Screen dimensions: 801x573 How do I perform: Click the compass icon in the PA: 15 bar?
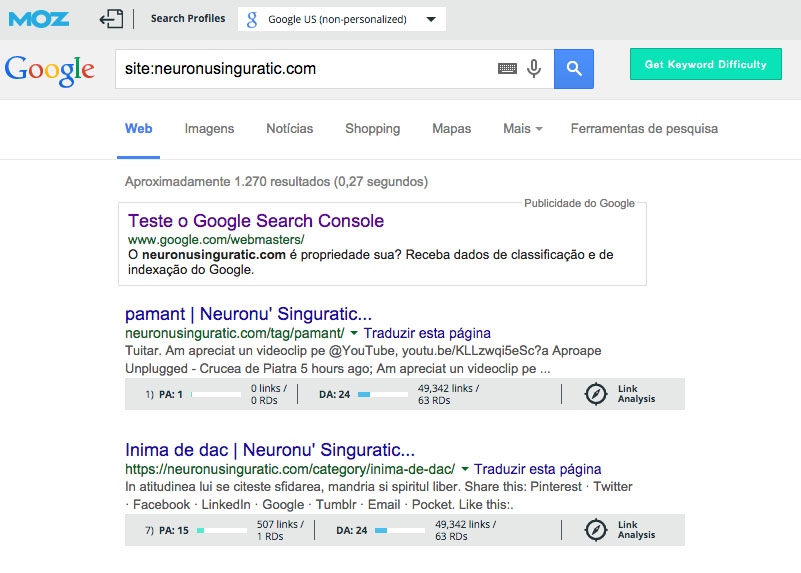coord(596,530)
